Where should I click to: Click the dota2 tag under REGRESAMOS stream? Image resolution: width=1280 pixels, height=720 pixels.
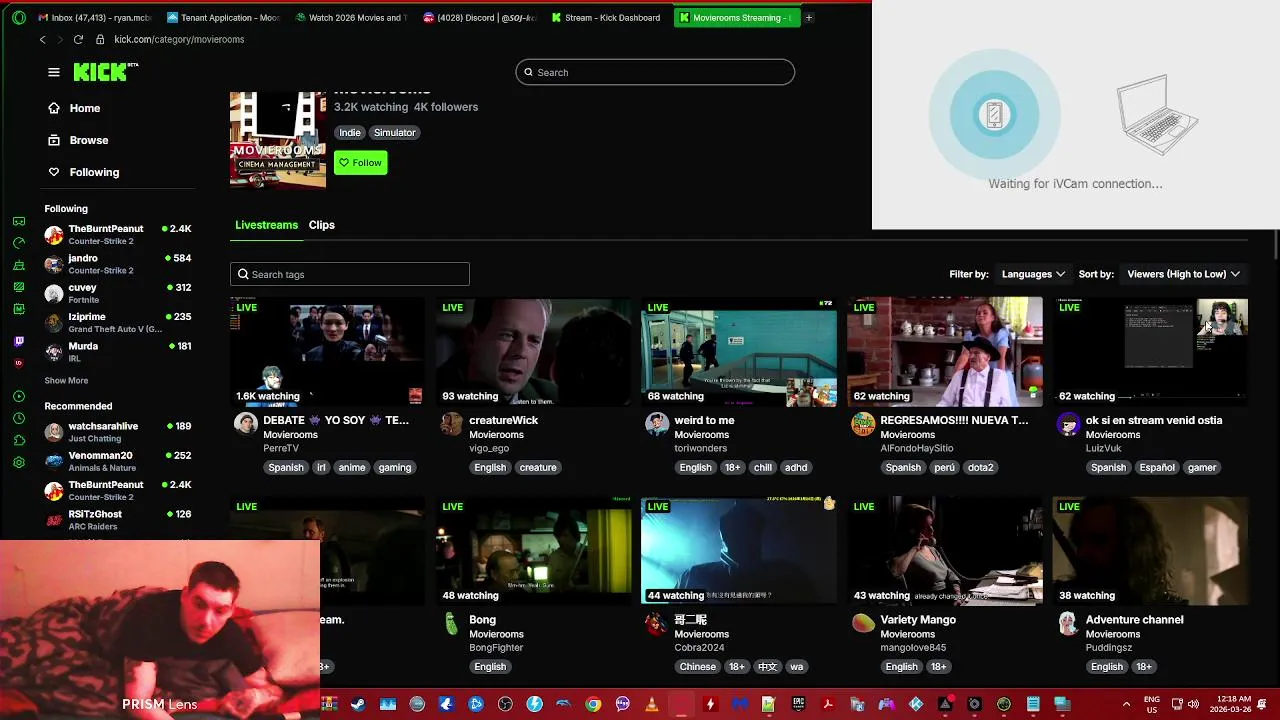coord(980,467)
